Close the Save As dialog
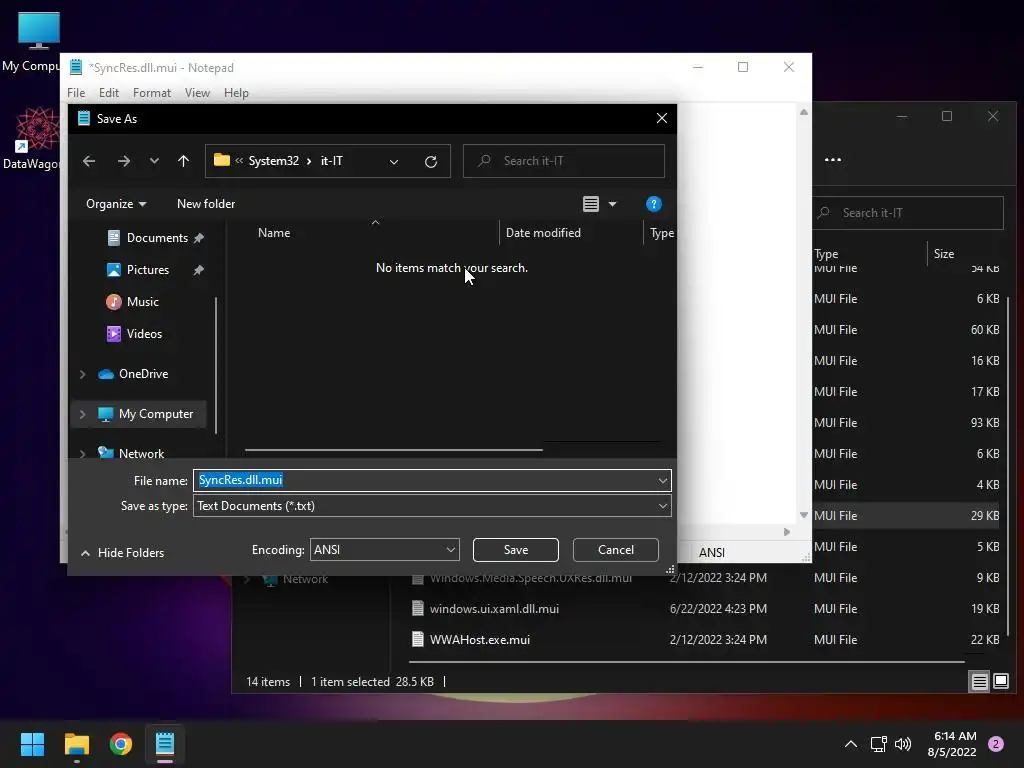 pyautogui.click(x=662, y=118)
